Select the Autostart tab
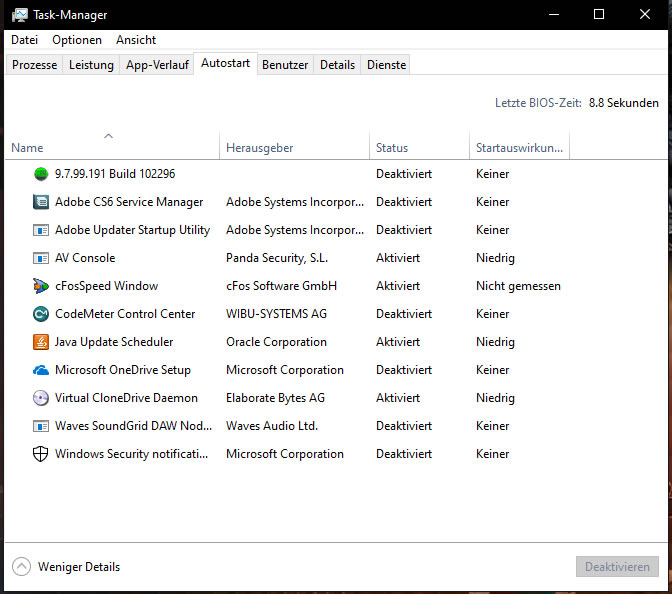Screen dimensions: 672x594 (225, 63)
